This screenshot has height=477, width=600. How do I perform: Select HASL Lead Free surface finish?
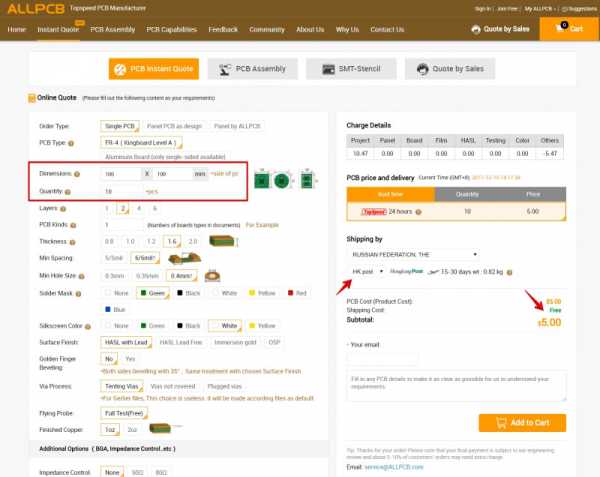(181, 342)
